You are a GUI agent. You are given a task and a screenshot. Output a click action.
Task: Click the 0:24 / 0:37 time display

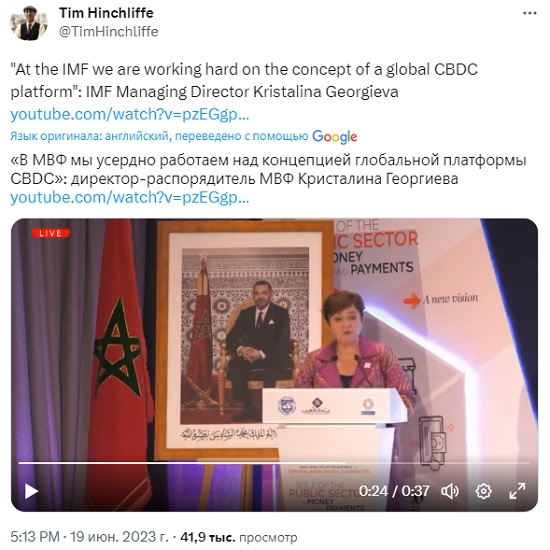[x=394, y=491]
